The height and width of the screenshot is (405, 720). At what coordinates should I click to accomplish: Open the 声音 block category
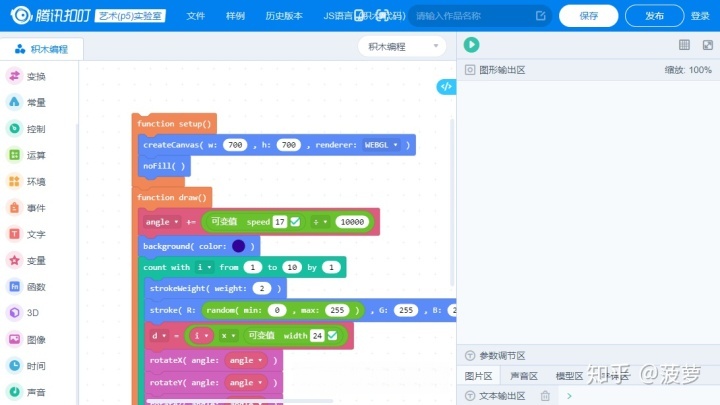pos(25,392)
